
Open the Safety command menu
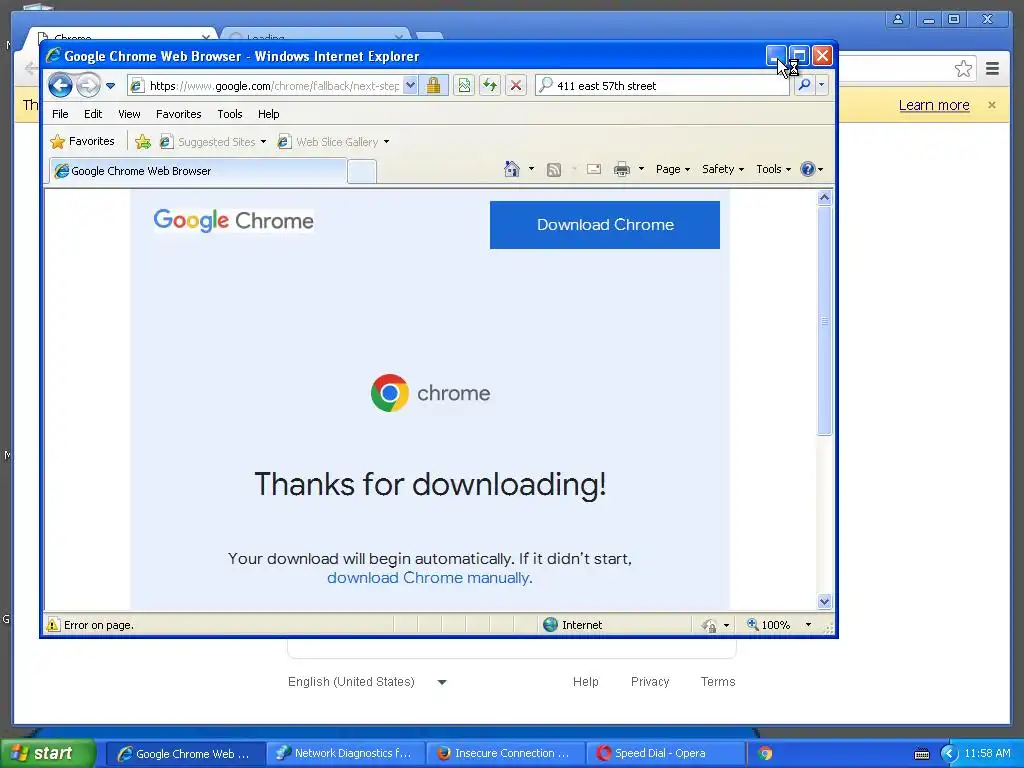pos(723,169)
